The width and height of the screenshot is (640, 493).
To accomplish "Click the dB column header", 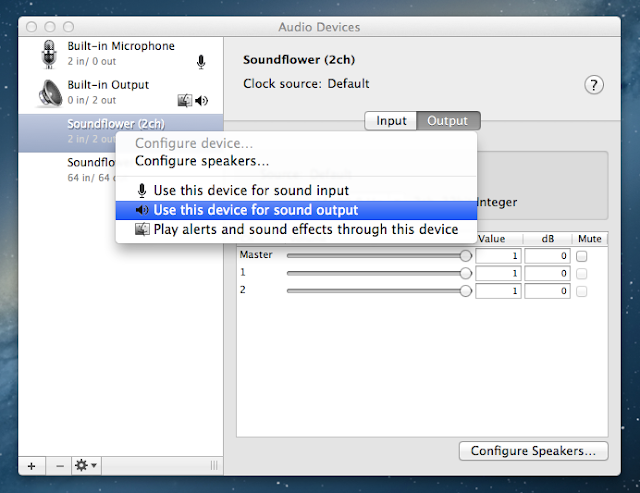I will [548, 239].
